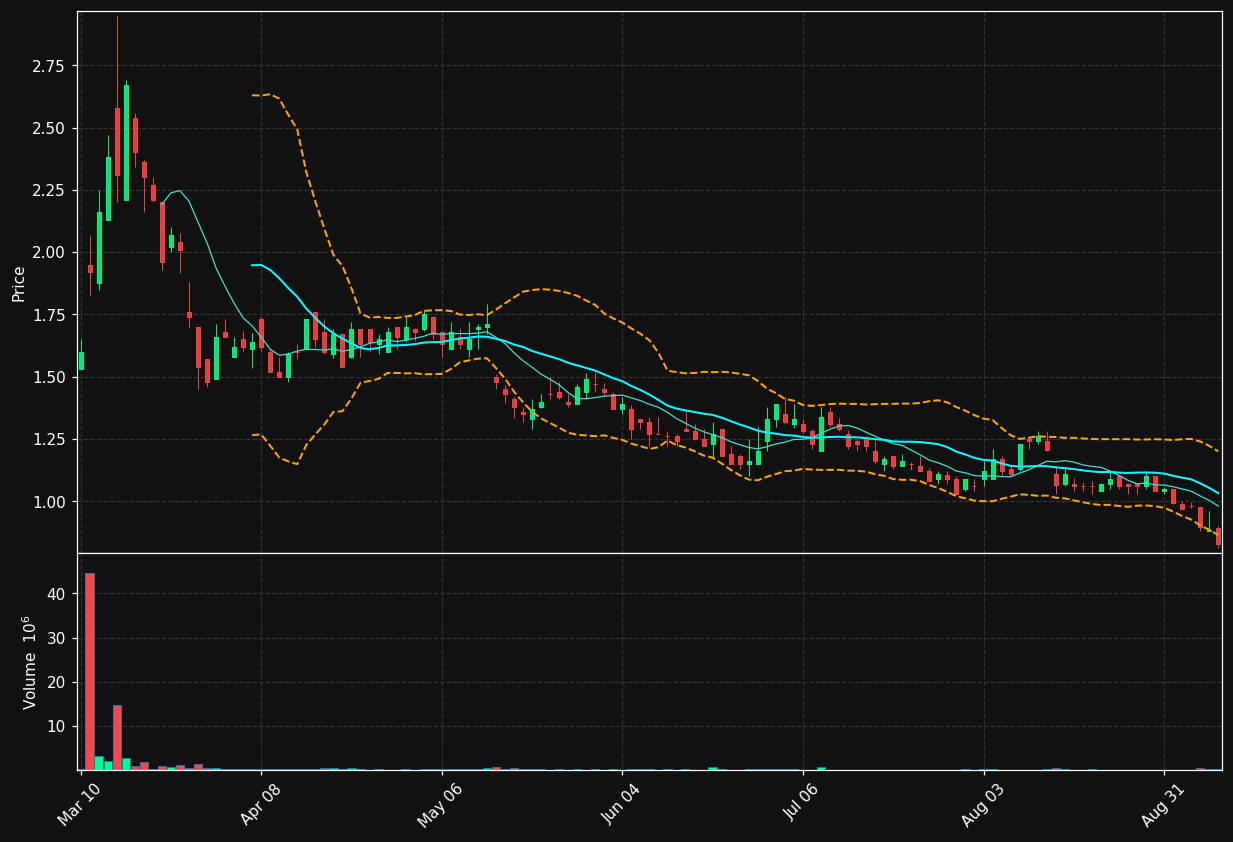Click the second-tallest red volume bar near 15
The height and width of the screenshot is (842, 1233).
pyautogui.click(x=117, y=737)
